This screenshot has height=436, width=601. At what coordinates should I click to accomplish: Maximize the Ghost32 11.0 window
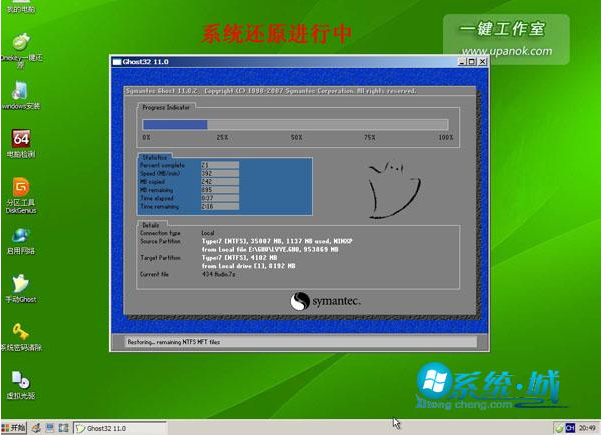(472, 62)
